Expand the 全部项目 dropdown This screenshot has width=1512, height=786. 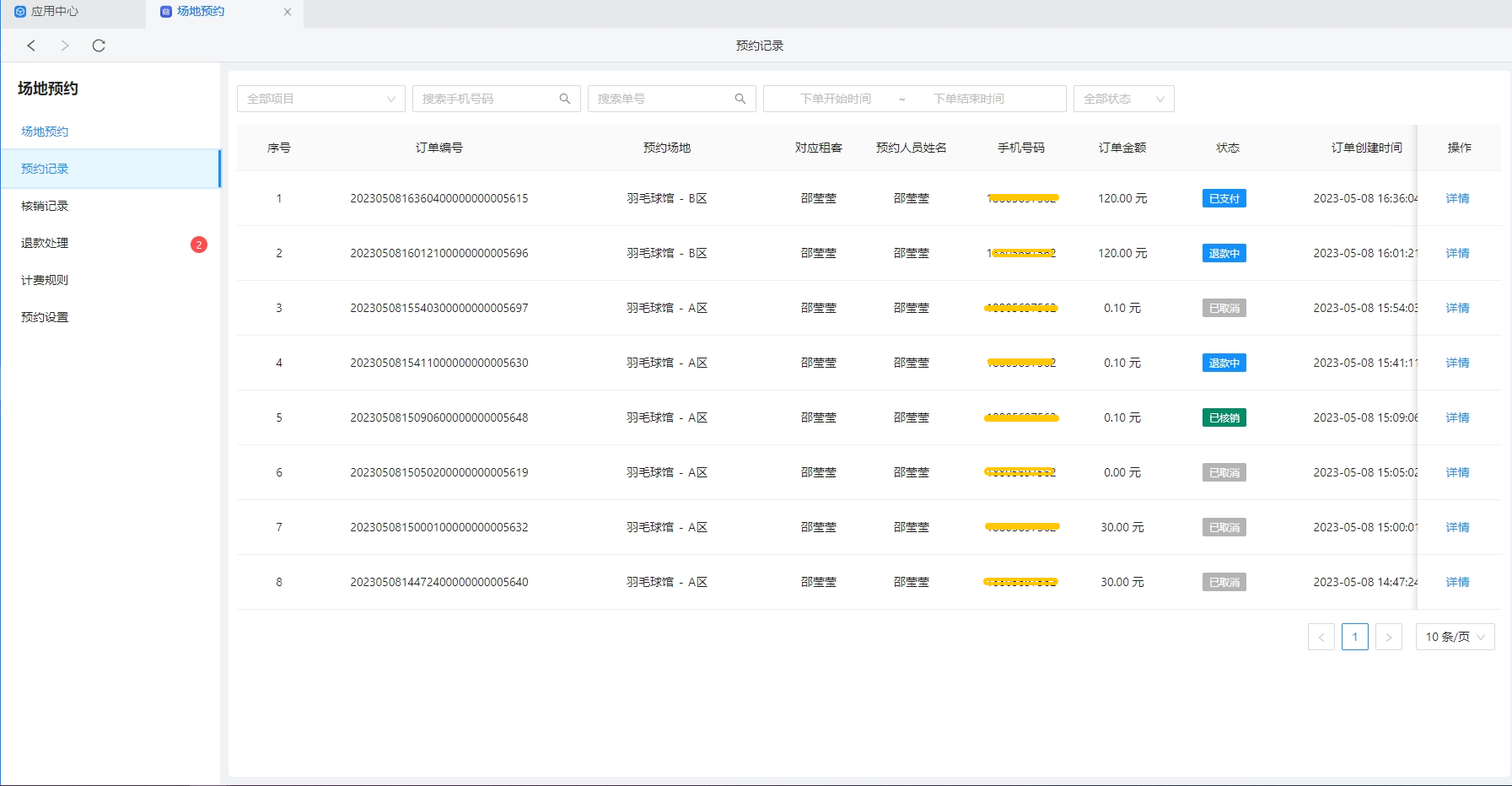pos(321,99)
